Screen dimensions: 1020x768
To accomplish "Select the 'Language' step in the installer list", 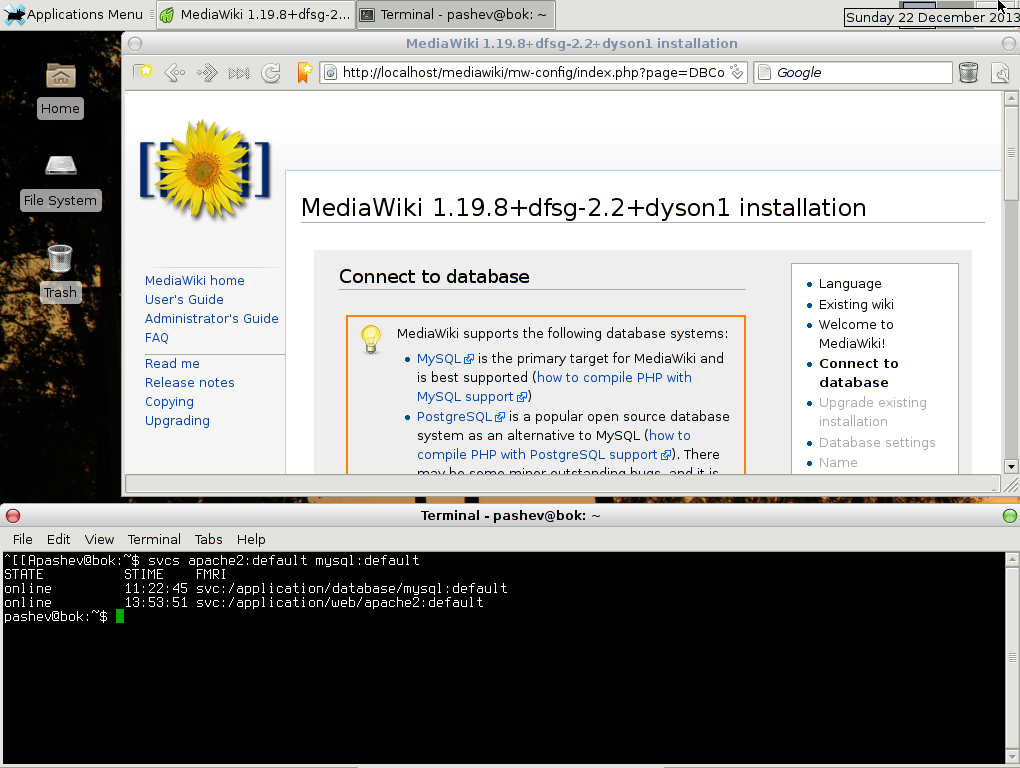I will coord(850,284).
